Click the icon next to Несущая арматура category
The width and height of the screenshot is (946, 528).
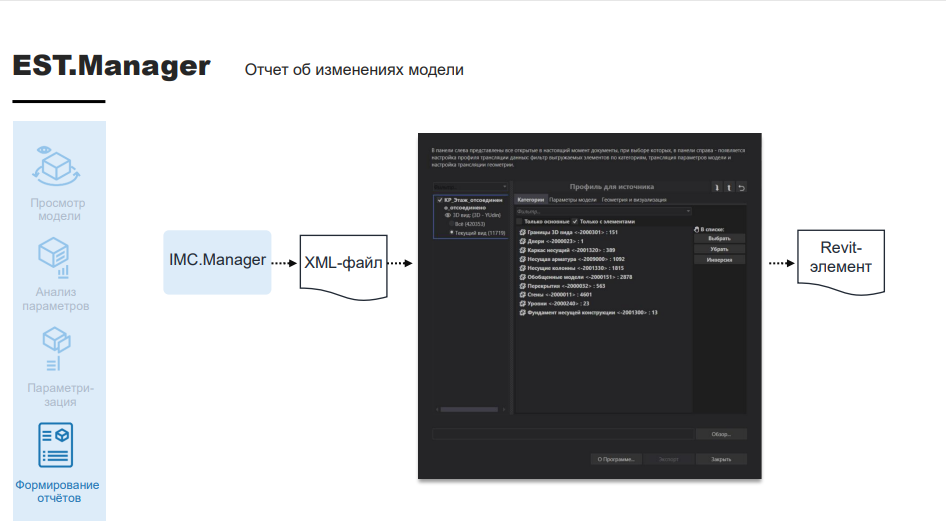pos(522,259)
